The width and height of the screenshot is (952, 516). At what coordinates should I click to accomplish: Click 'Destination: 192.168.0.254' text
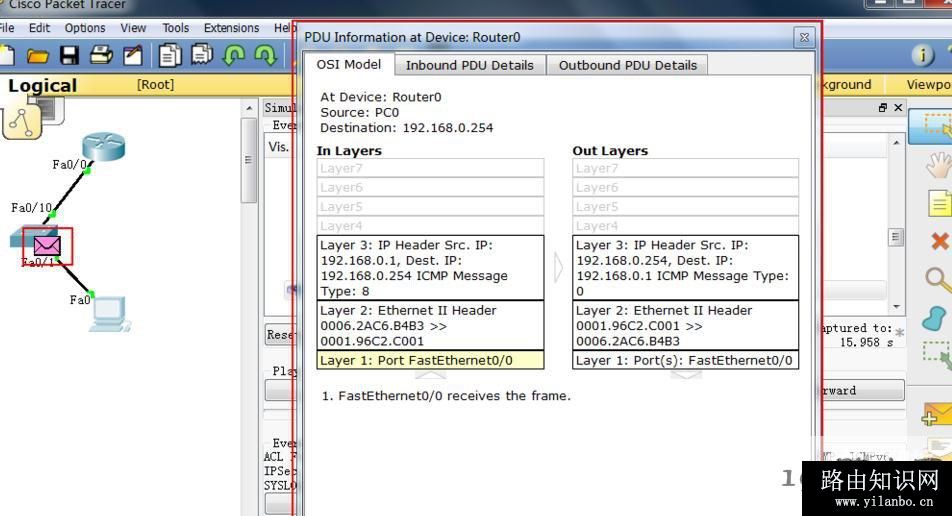406,128
